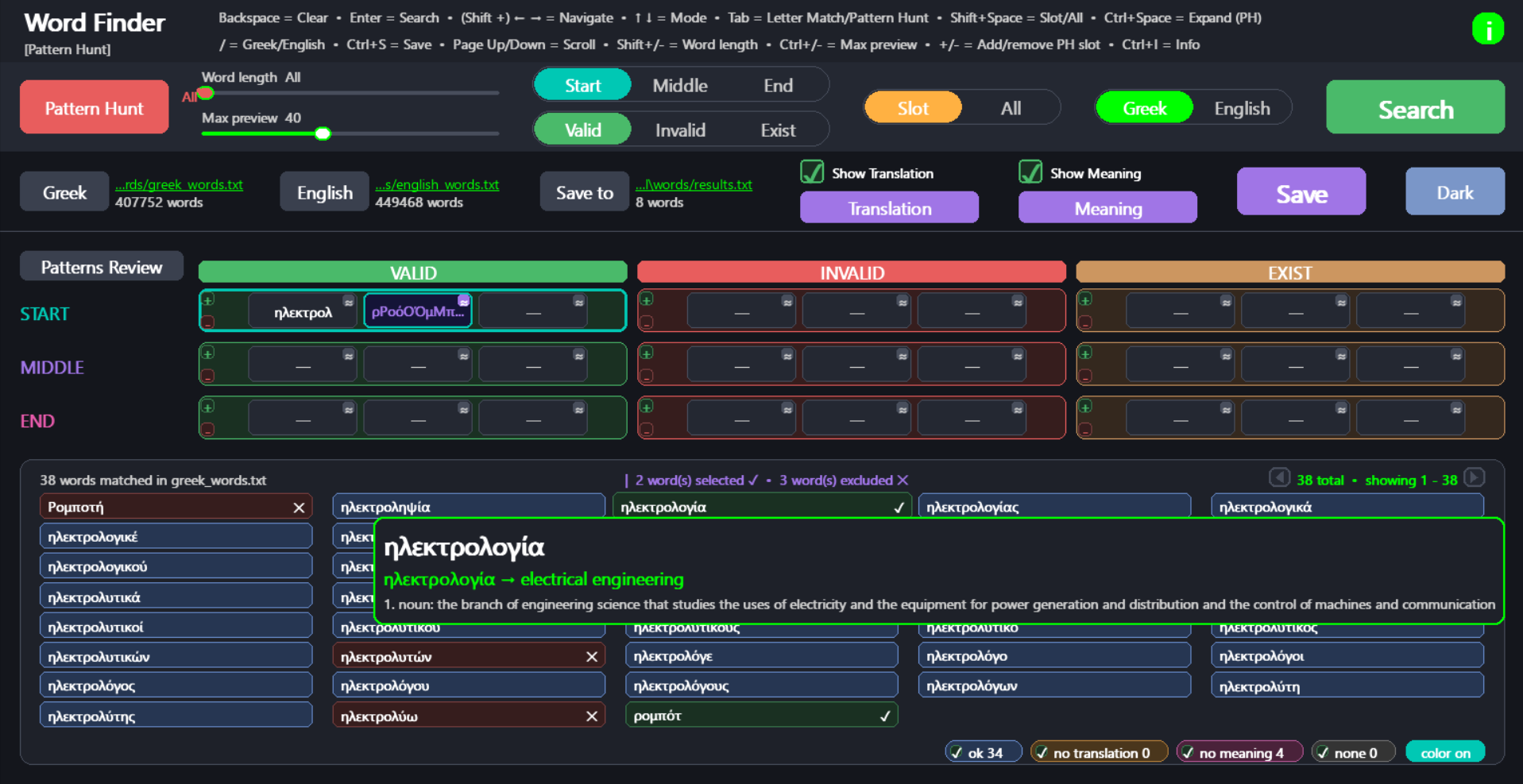Click the purple Translation button
The image size is (1523, 784).
point(889,208)
